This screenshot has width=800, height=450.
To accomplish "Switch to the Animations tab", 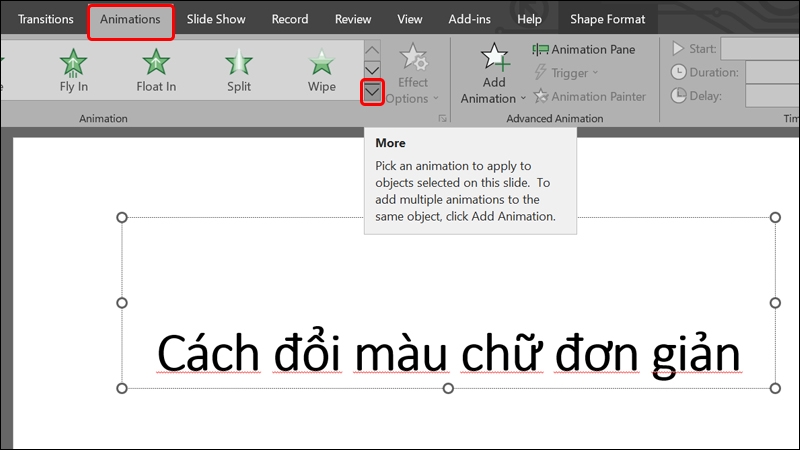I will pyautogui.click(x=130, y=19).
